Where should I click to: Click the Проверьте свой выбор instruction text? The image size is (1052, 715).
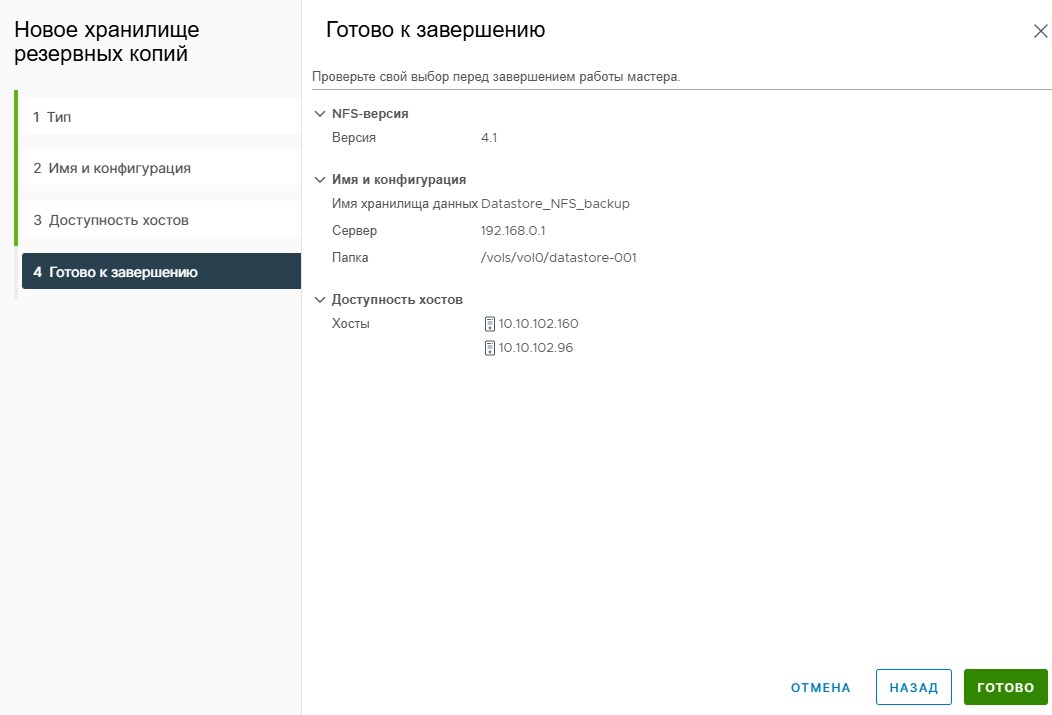[x=496, y=77]
